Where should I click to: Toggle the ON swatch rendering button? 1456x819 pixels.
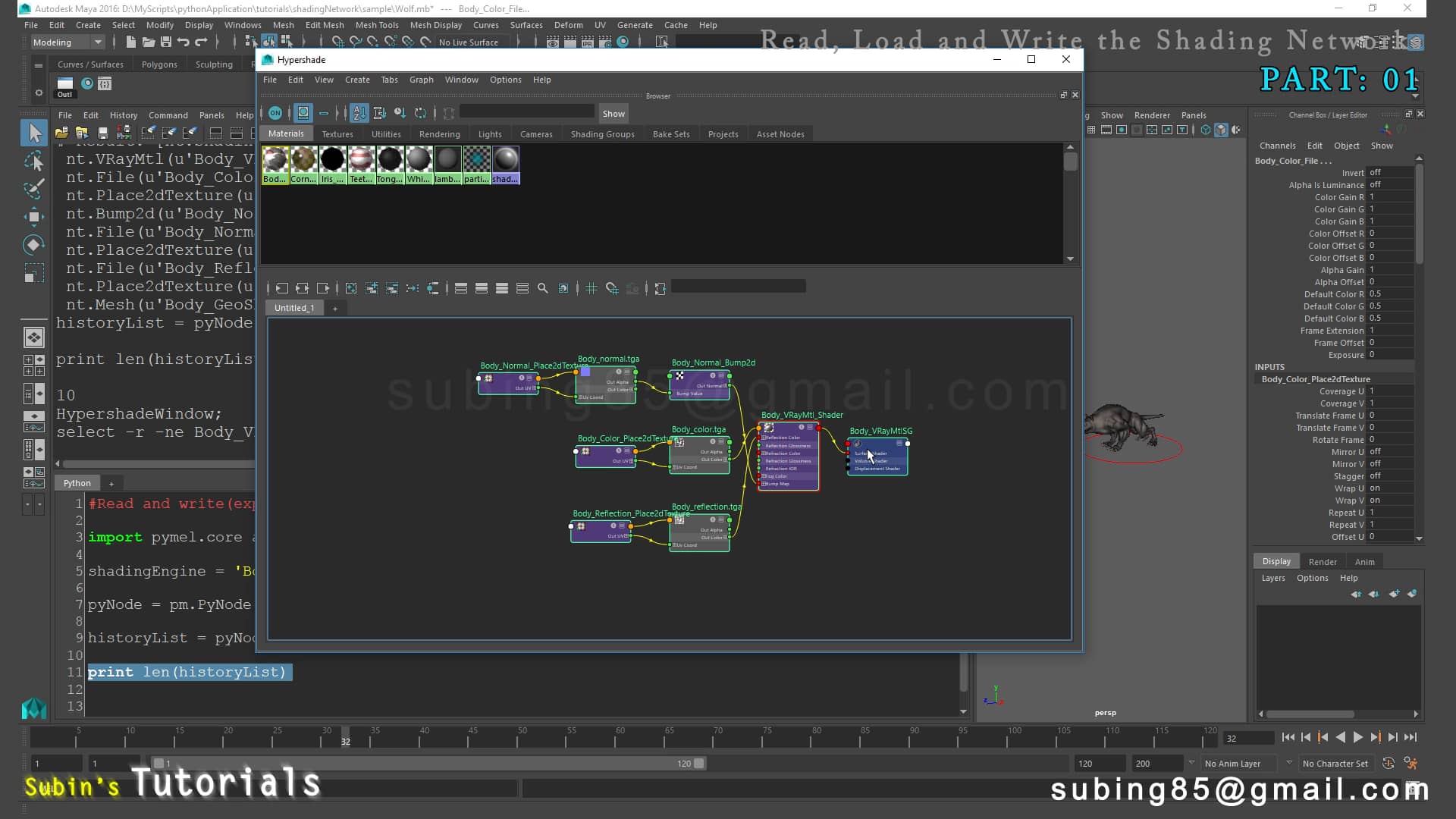pyautogui.click(x=275, y=112)
